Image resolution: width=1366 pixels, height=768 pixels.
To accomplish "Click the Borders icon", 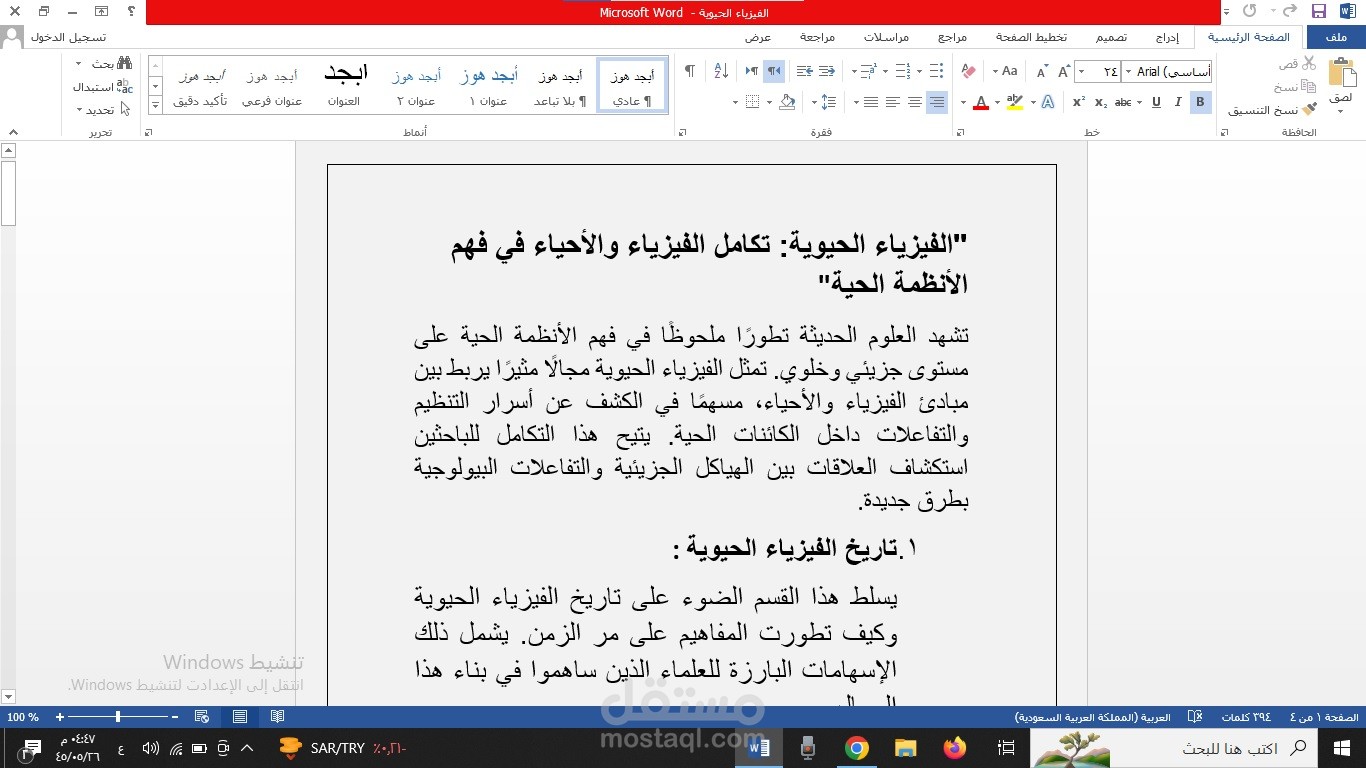I will coord(754,102).
